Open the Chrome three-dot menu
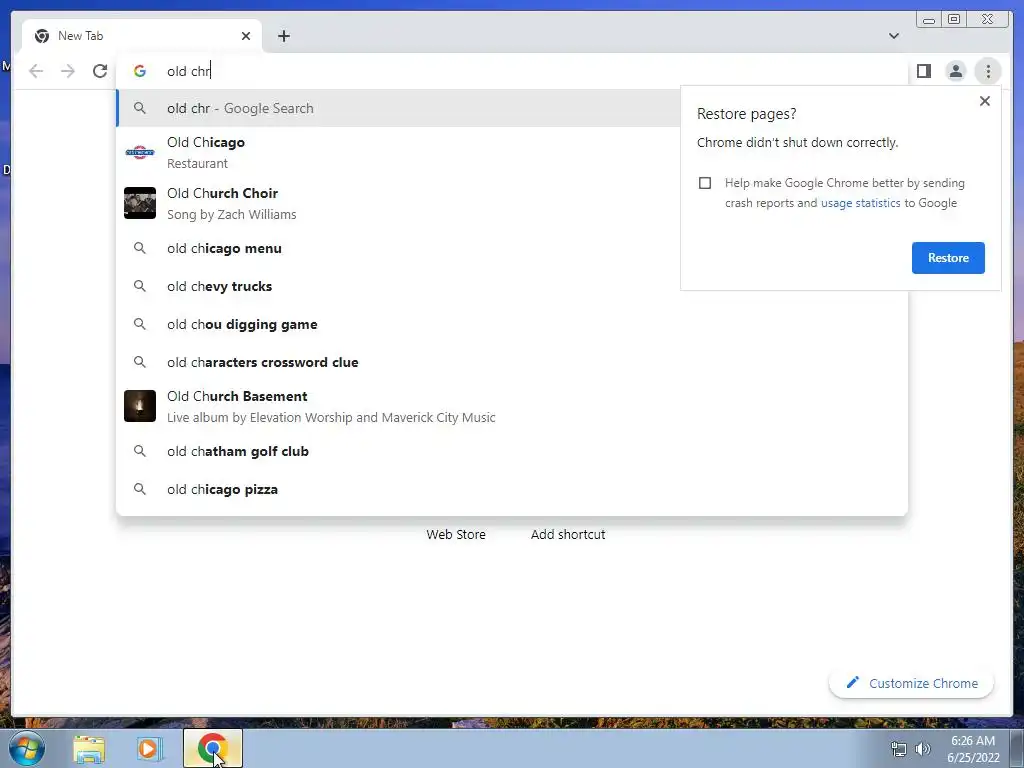The image size is (1024, 768). click(x=988, y=71)
